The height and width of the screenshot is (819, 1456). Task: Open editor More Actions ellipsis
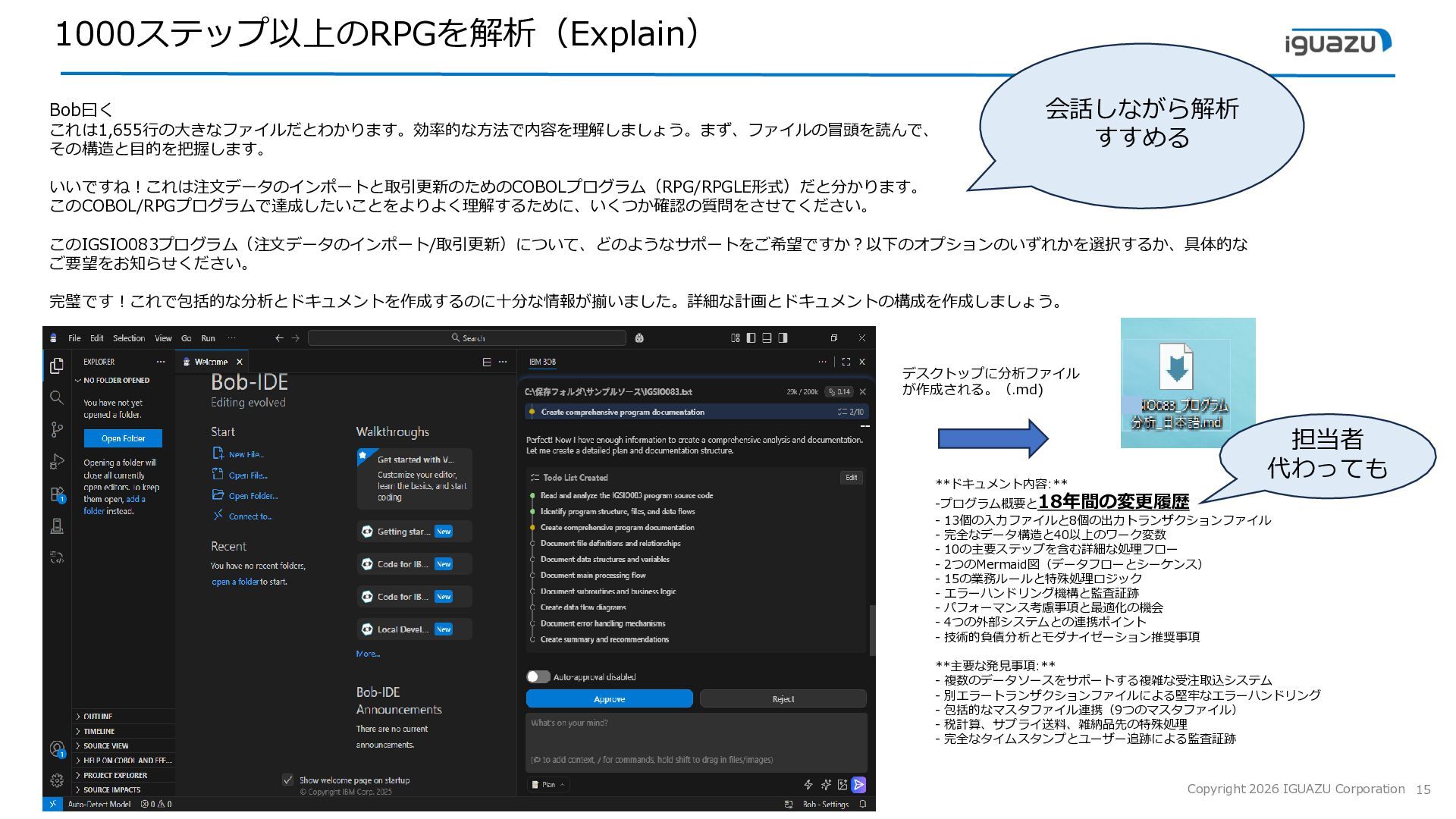503,362
